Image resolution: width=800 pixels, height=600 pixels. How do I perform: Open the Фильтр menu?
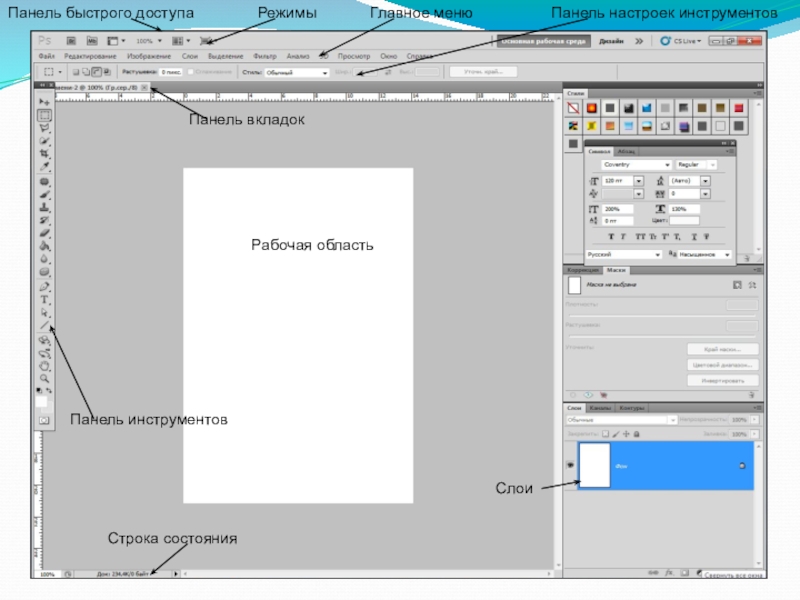click(x=265, y=57)
